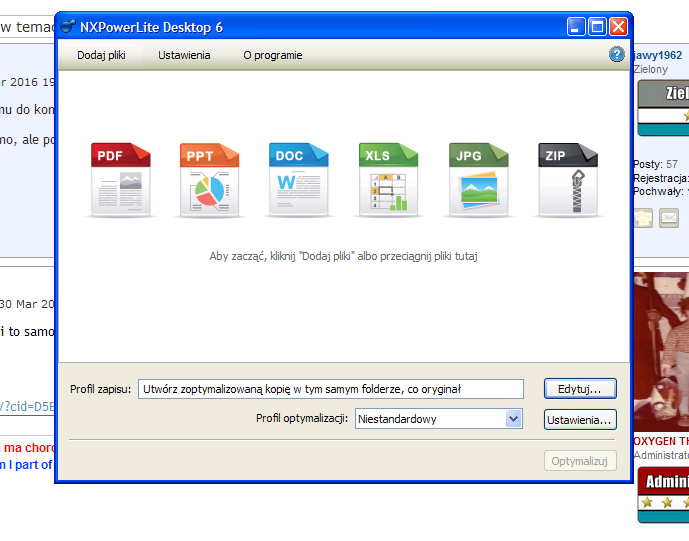Click the Profil zapisu text field
This screenshot has height=541, width=689.
click(x=331, y=389)
